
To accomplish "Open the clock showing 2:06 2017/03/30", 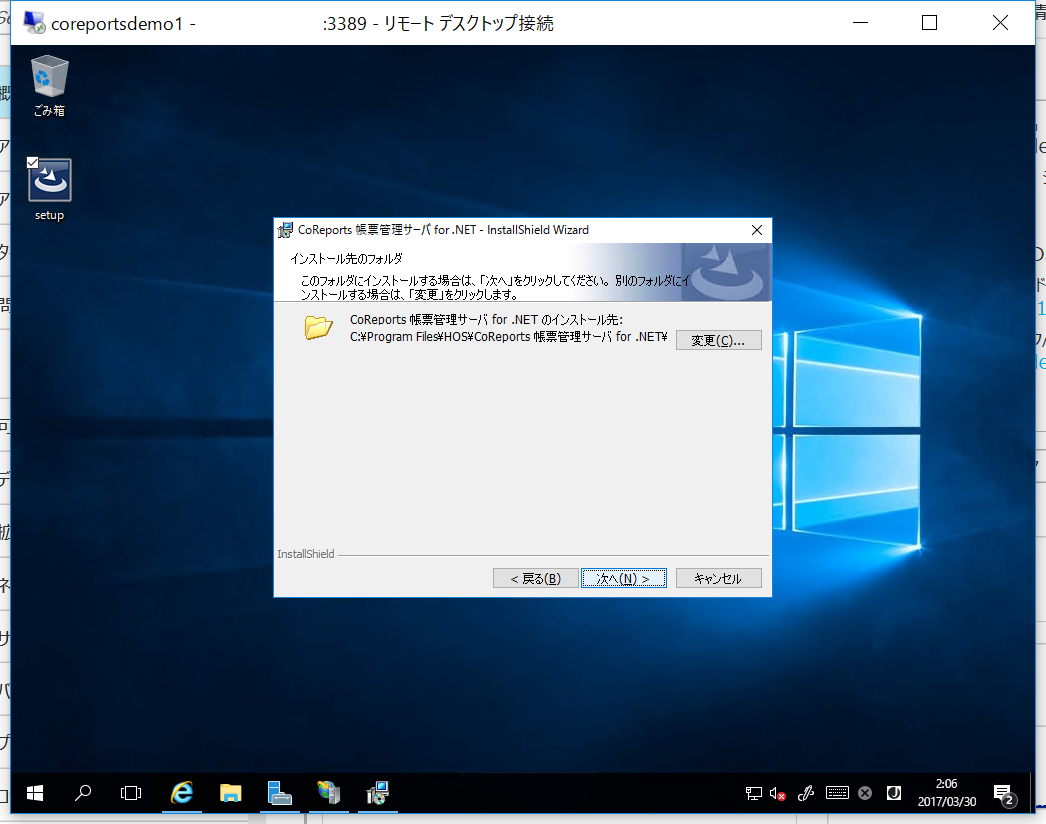I will [x=946, y=793].
